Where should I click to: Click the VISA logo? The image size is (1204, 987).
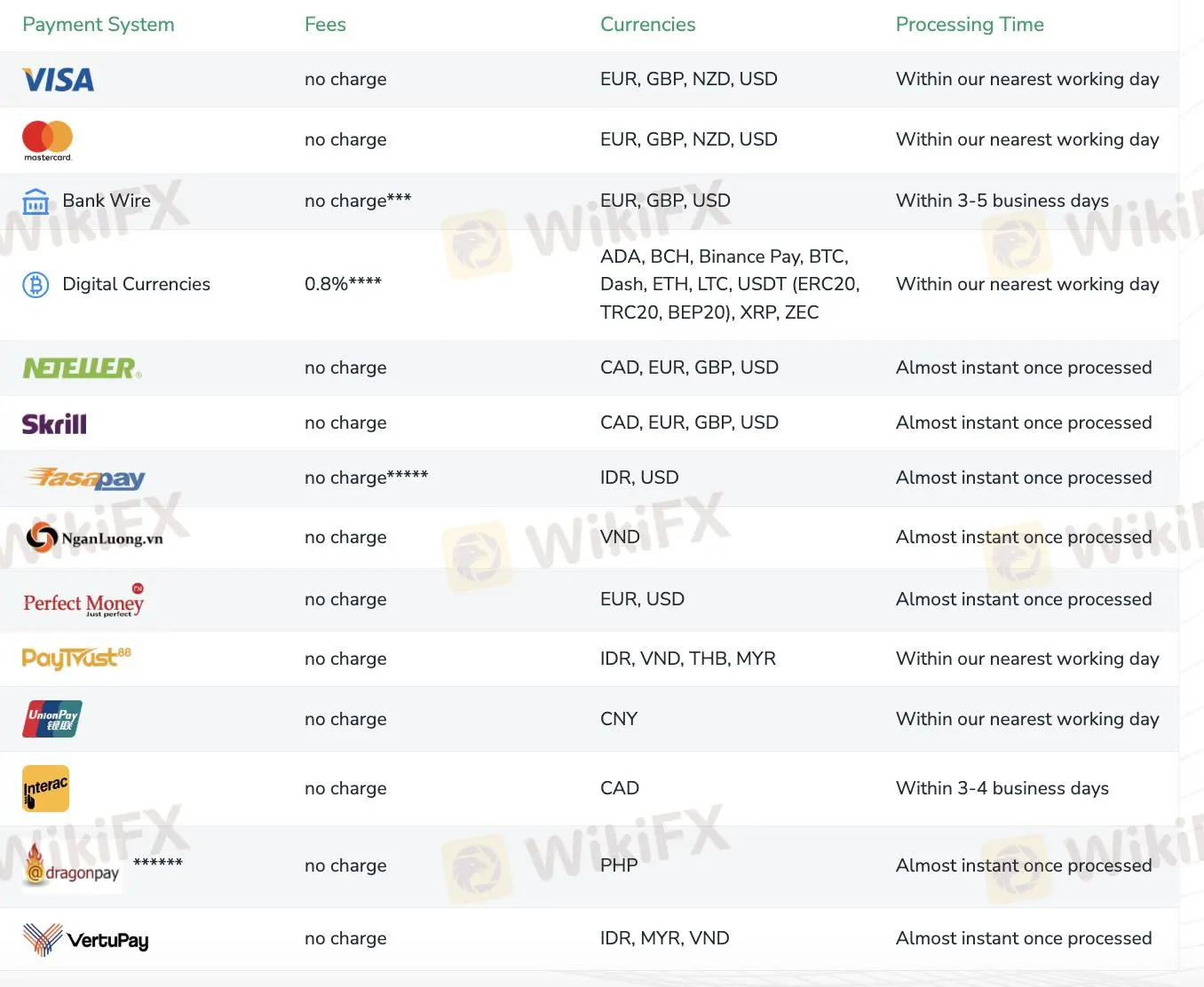click(x=58, y=80)
